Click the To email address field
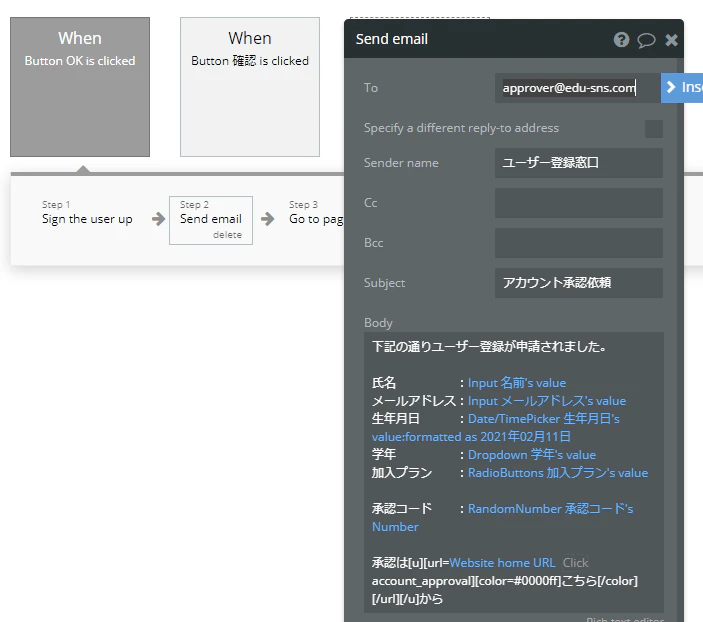703x622 pixels. tap(577, 88)
